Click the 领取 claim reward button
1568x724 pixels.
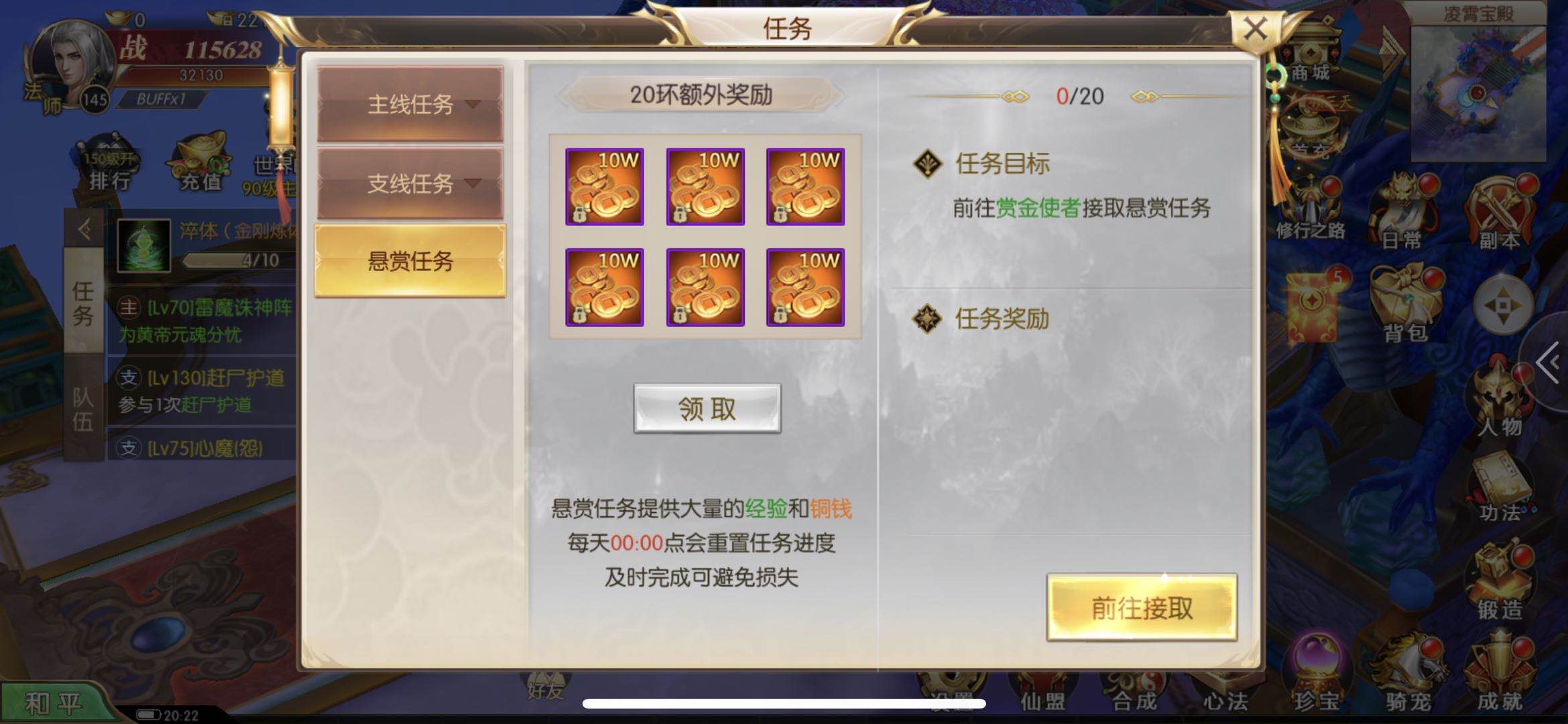coord(707,408)
